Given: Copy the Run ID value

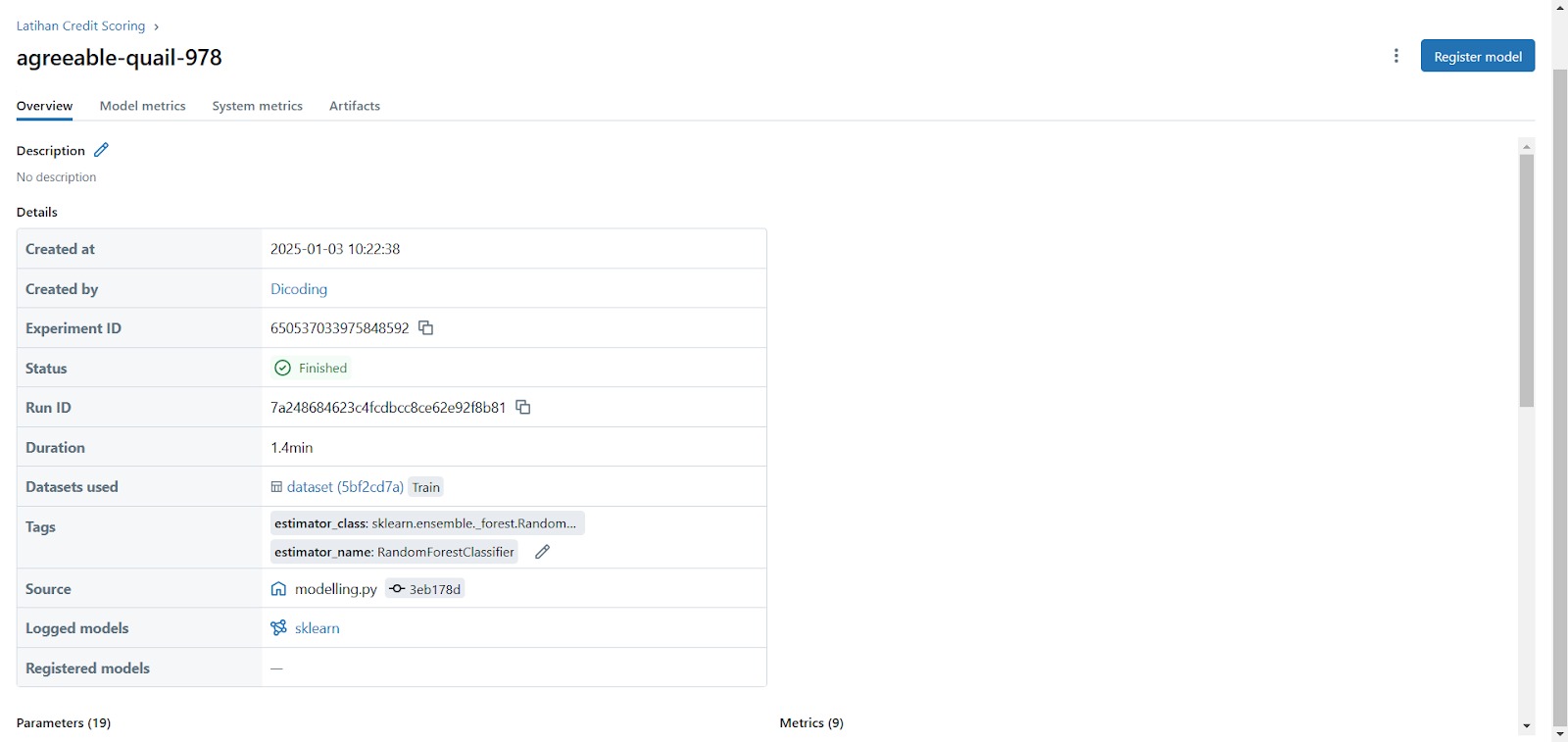Looking at the screenshot, I should coord(523,407).
